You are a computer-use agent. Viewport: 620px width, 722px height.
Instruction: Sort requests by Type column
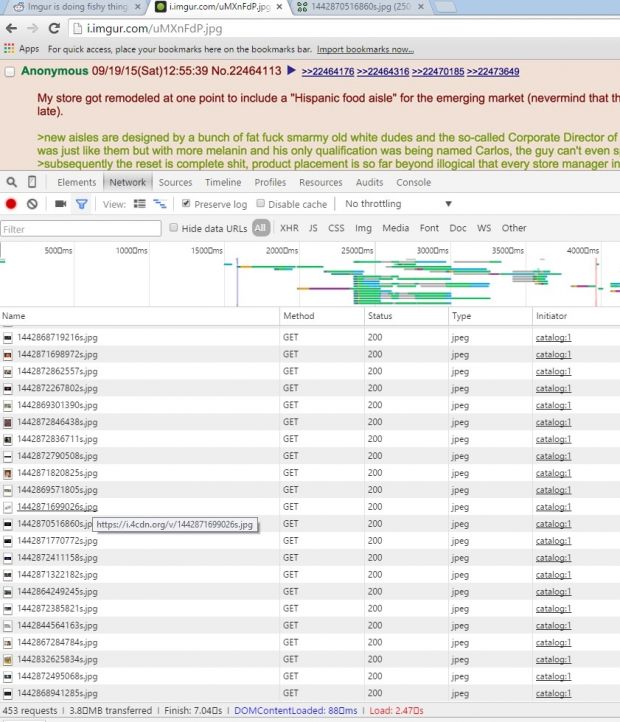(x=490, y=316)
